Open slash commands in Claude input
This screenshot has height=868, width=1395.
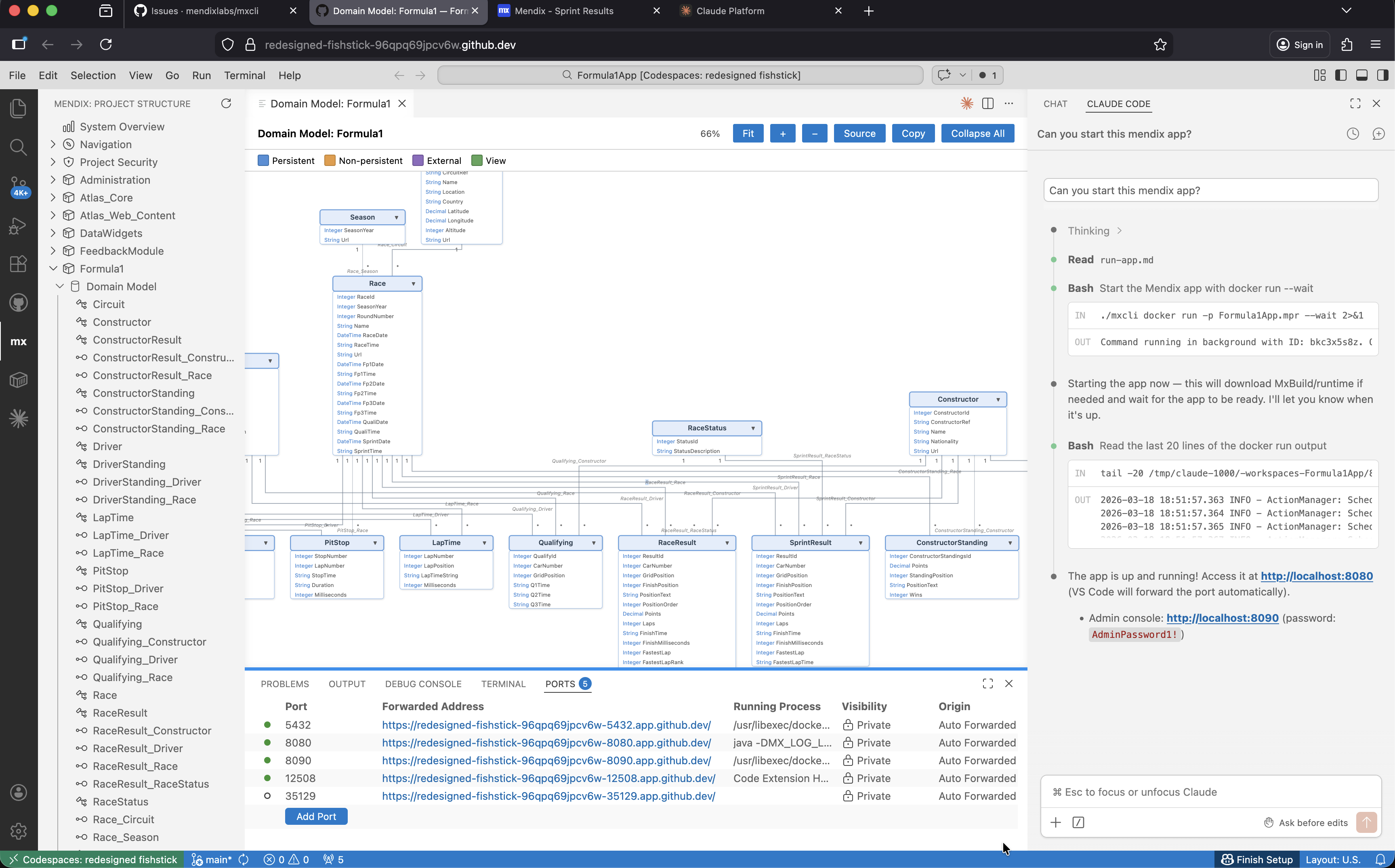[1078, 823]
